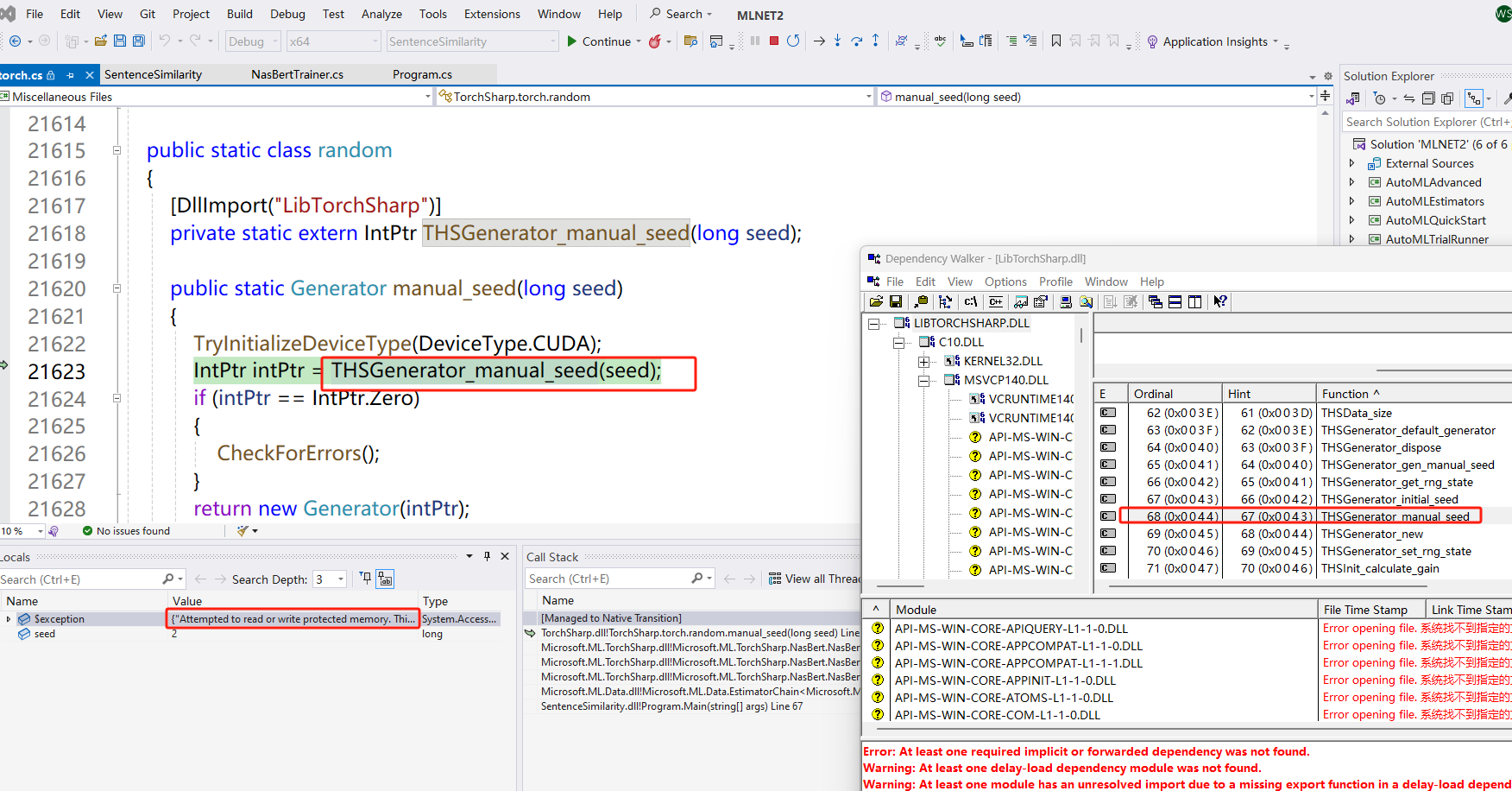Step Out of the current function
Image resolution: width=1512 pixels, height=791 pixels.
pos(875,41)
